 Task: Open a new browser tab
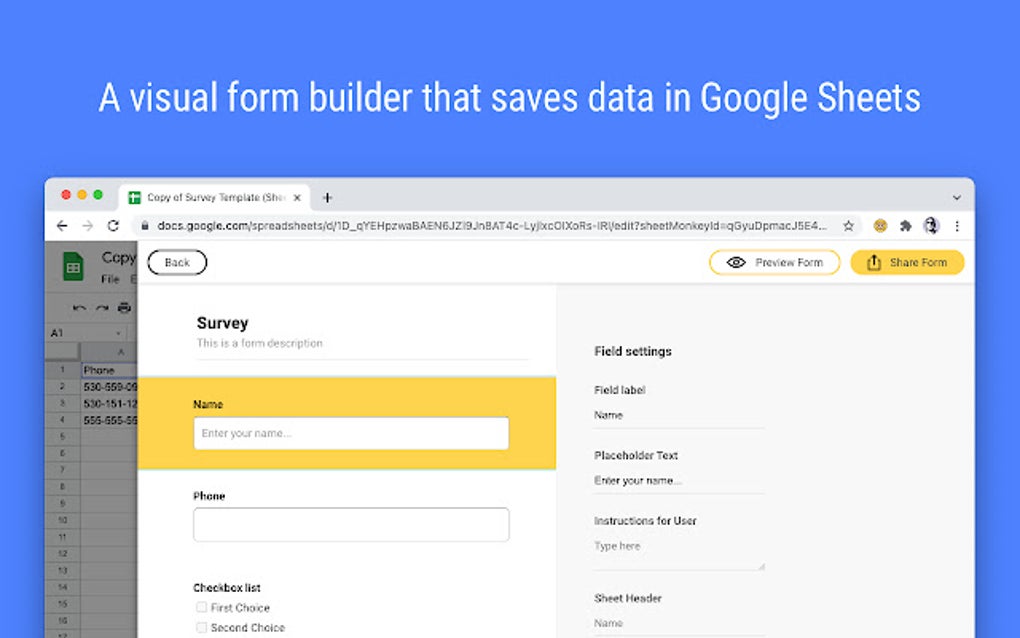click(327, 198)
